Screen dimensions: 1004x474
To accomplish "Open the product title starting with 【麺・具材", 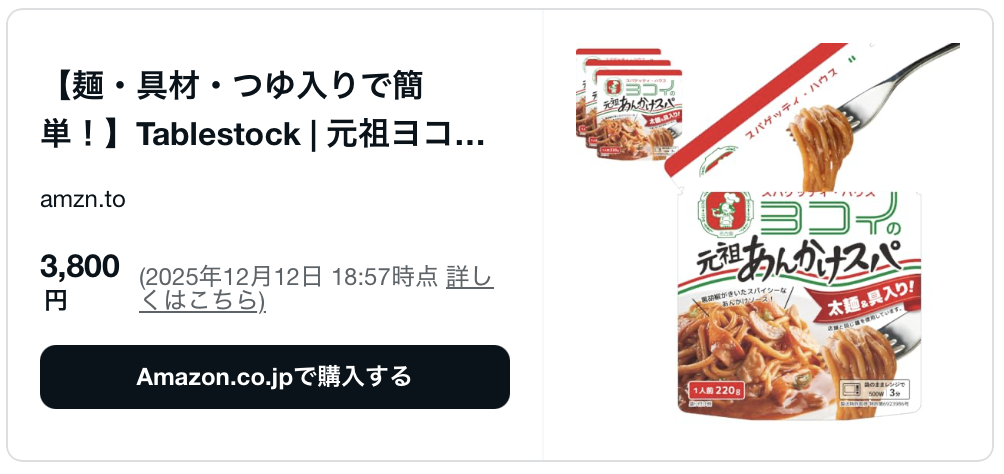I will pos(263,110).
